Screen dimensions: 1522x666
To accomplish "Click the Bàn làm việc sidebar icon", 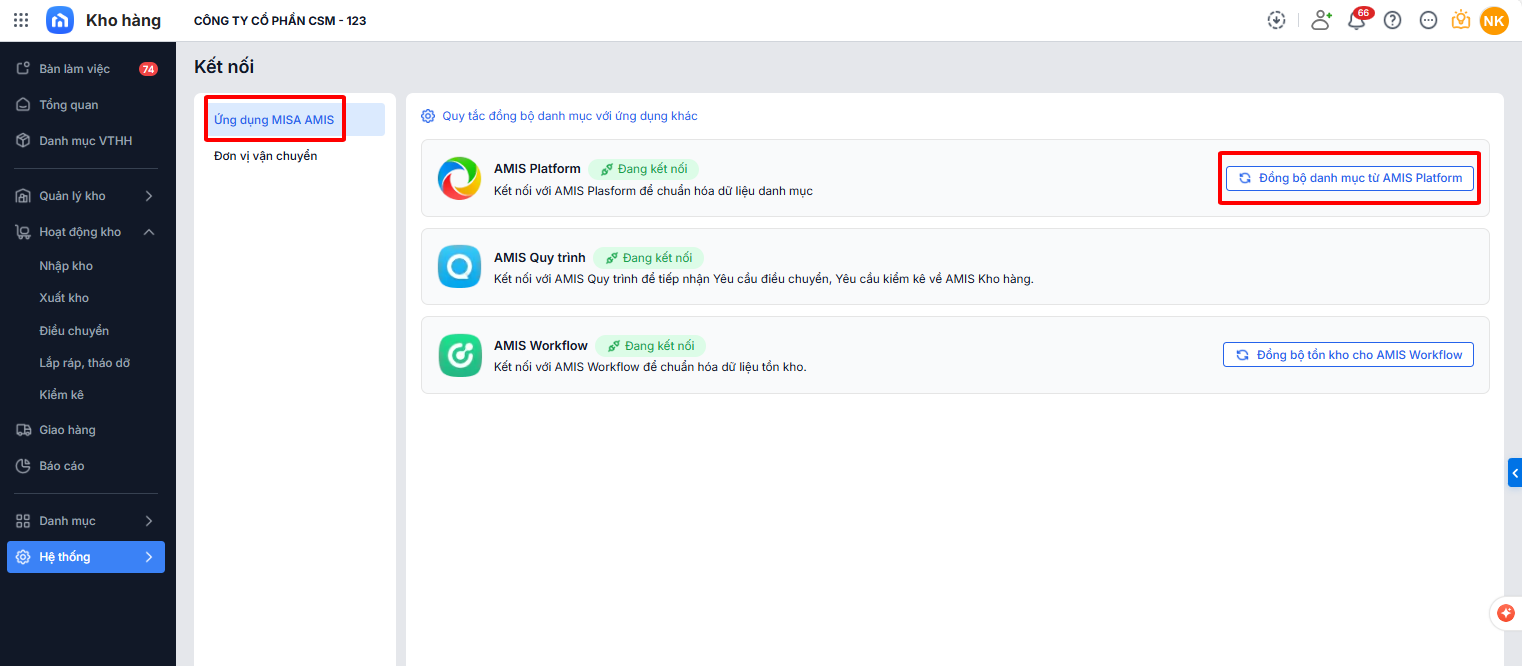I will 23,69.
